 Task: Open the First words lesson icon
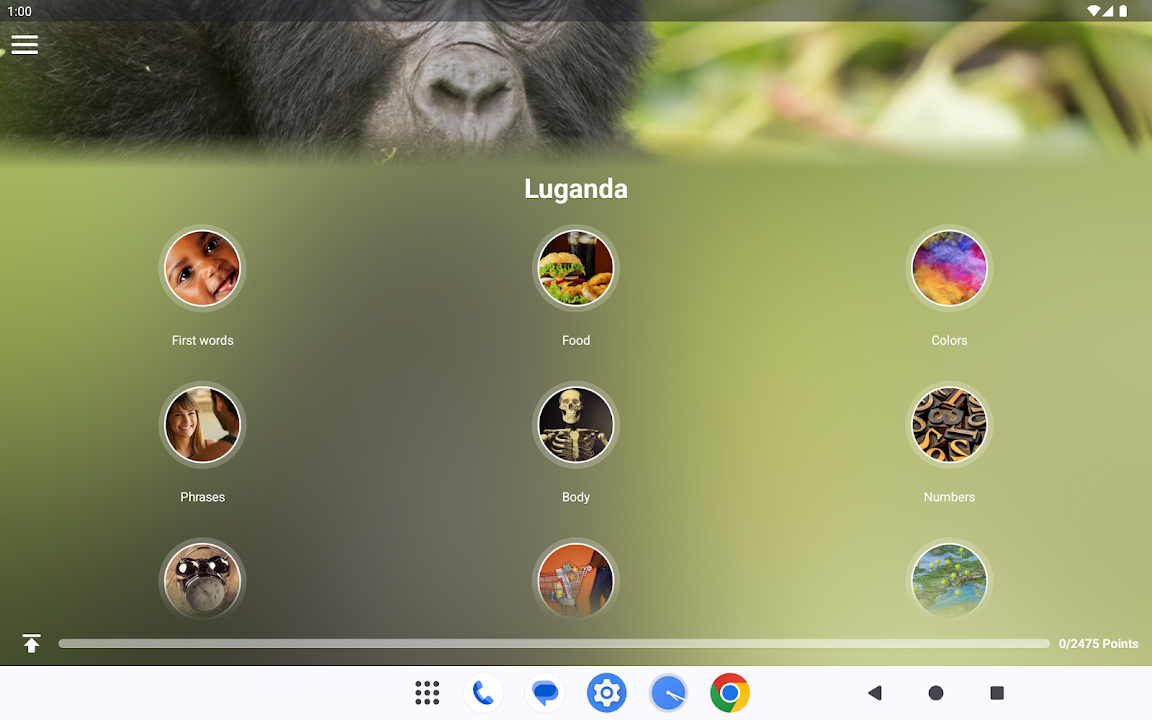tap(202, 268)
